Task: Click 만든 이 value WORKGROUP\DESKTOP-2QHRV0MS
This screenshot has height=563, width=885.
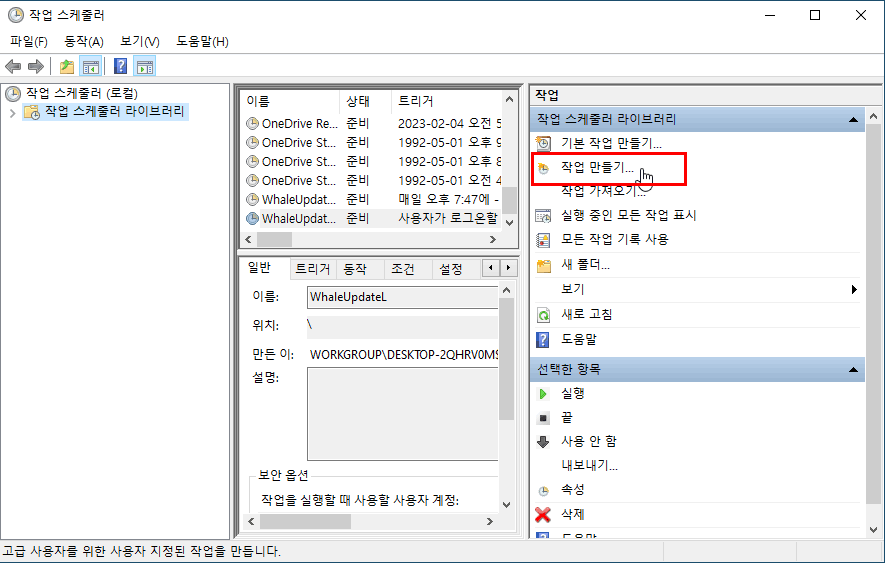Action: pos(404,355)
